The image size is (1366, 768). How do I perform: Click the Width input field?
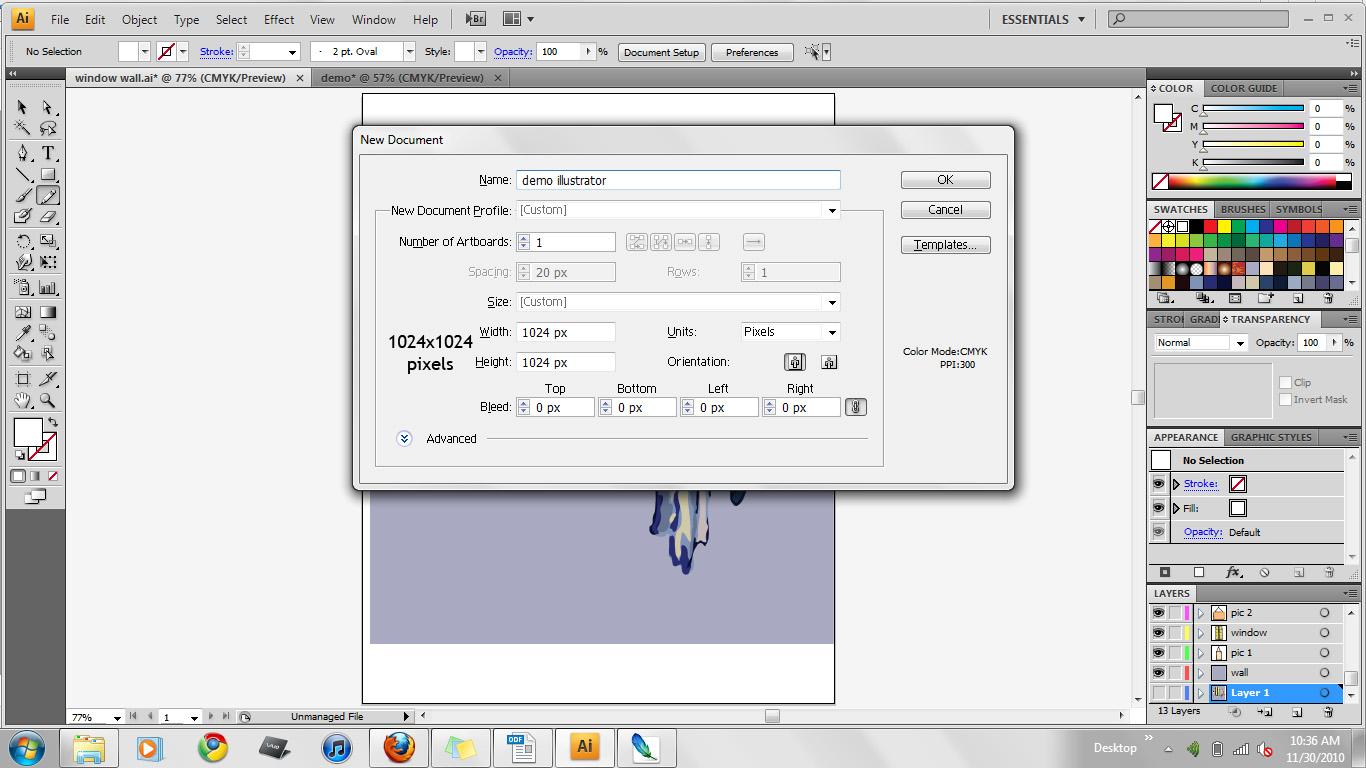(565, 332)
